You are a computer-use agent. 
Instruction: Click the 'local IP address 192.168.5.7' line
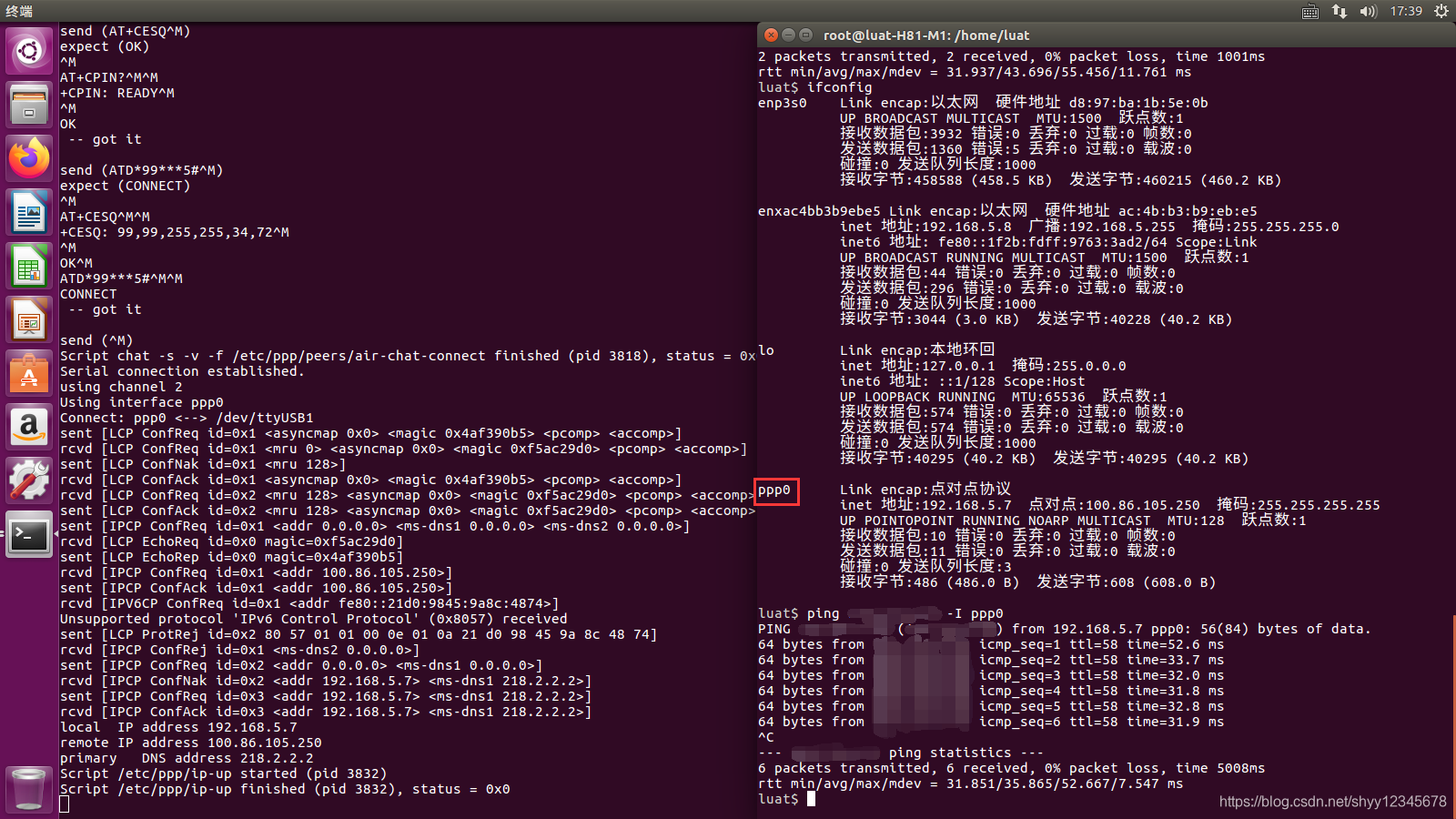178,727
